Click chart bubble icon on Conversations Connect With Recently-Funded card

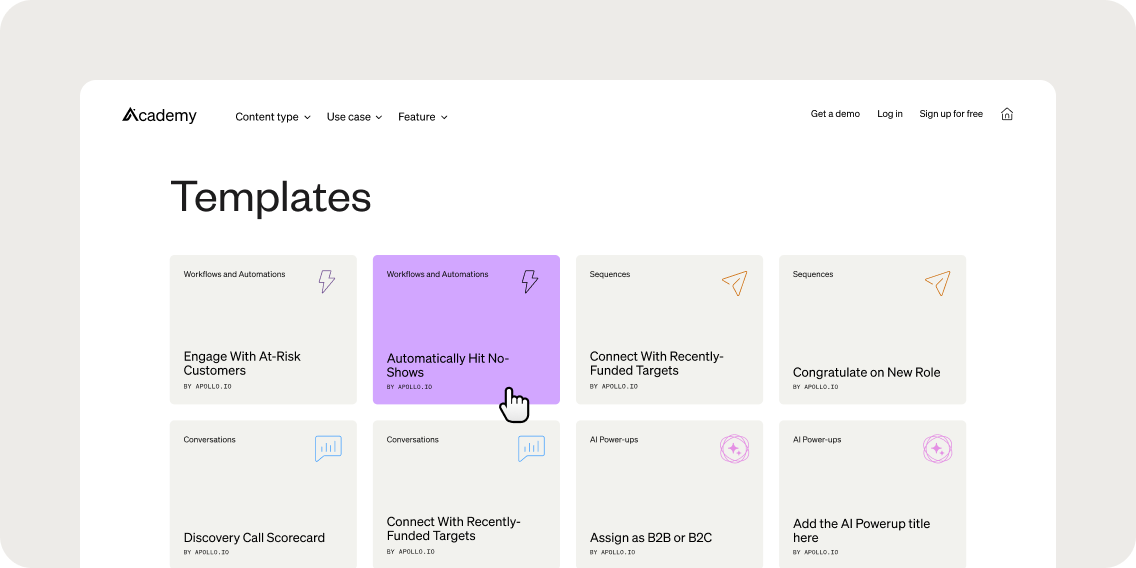click(x=531, y=448)
